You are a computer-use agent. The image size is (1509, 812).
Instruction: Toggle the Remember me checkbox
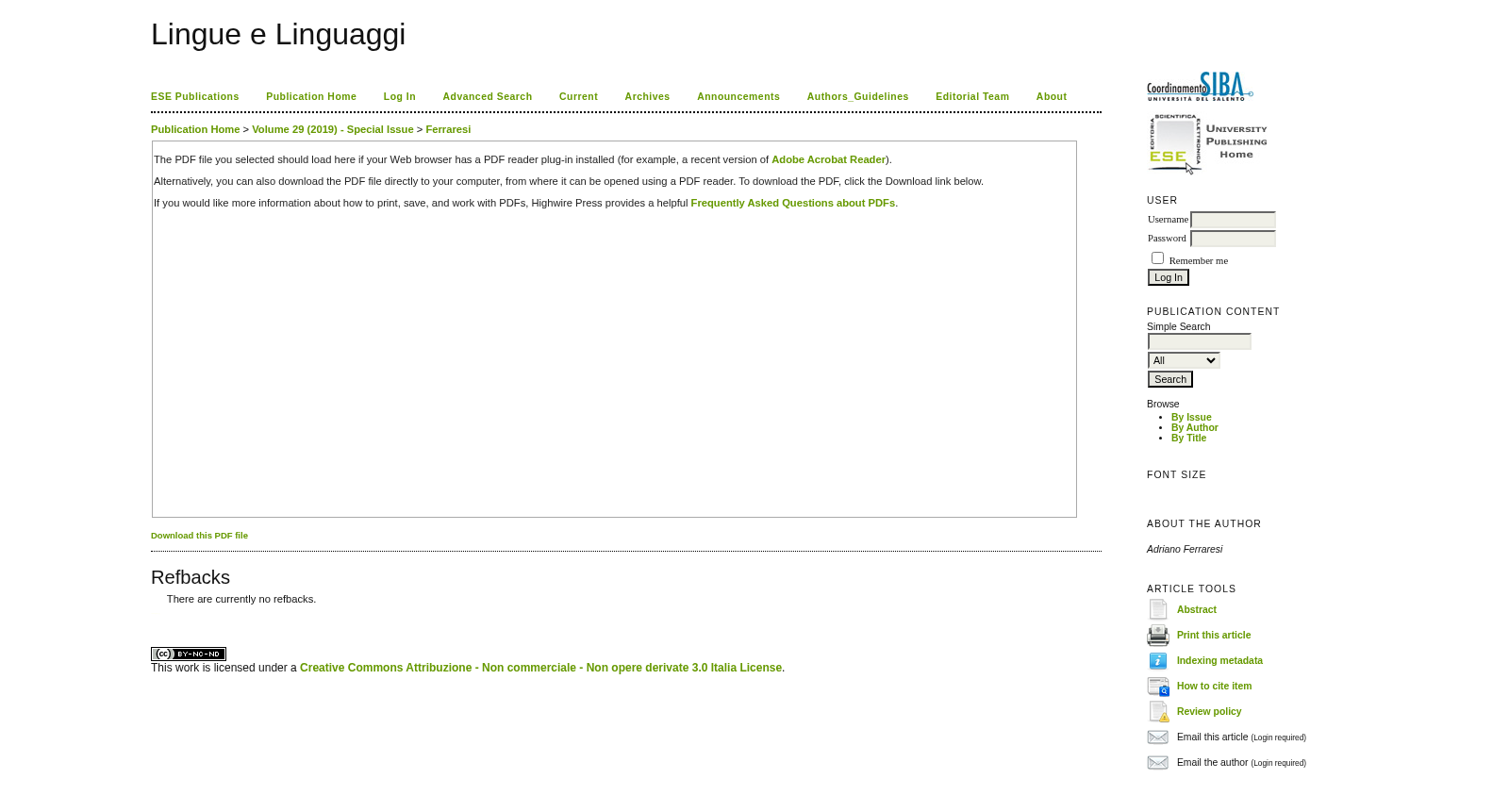1157,258
